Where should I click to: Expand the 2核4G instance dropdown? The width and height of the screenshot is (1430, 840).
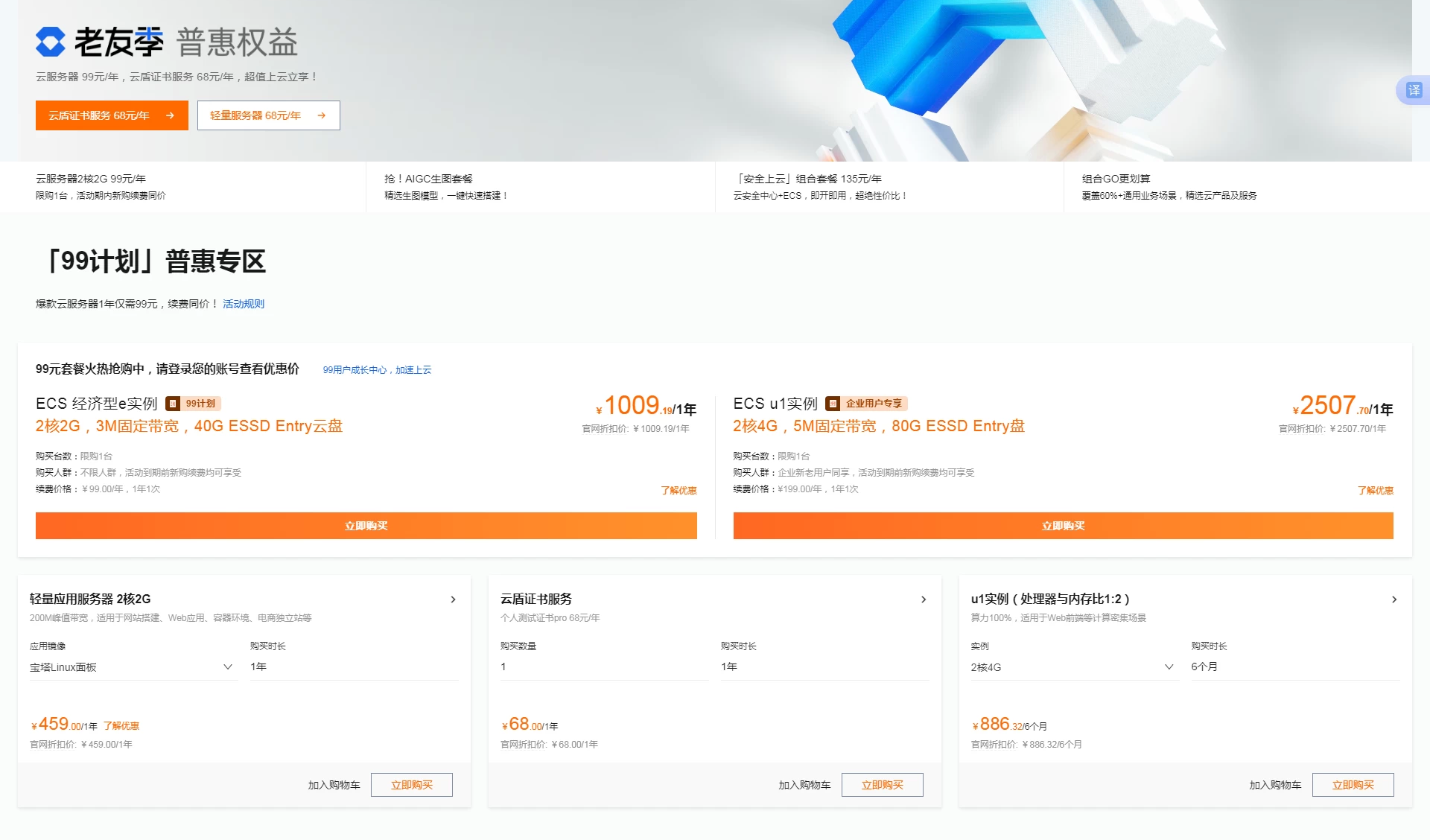click(1169, 667)
